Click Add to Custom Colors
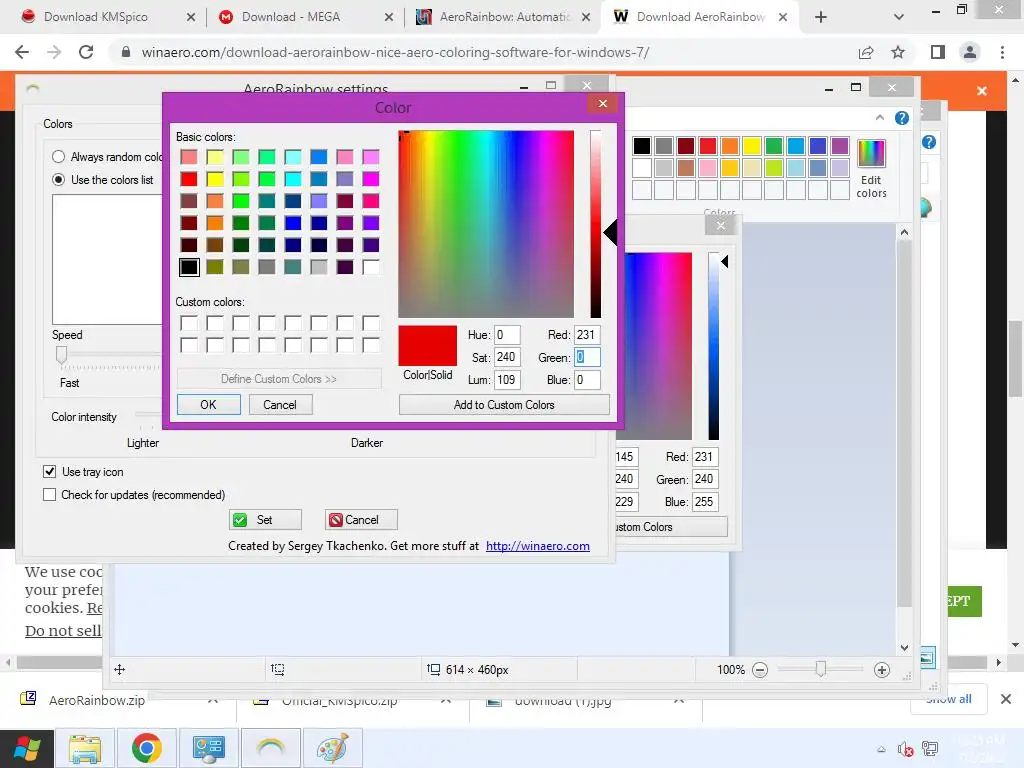This screenshot has height=768, width=1024. click(504, 405)
